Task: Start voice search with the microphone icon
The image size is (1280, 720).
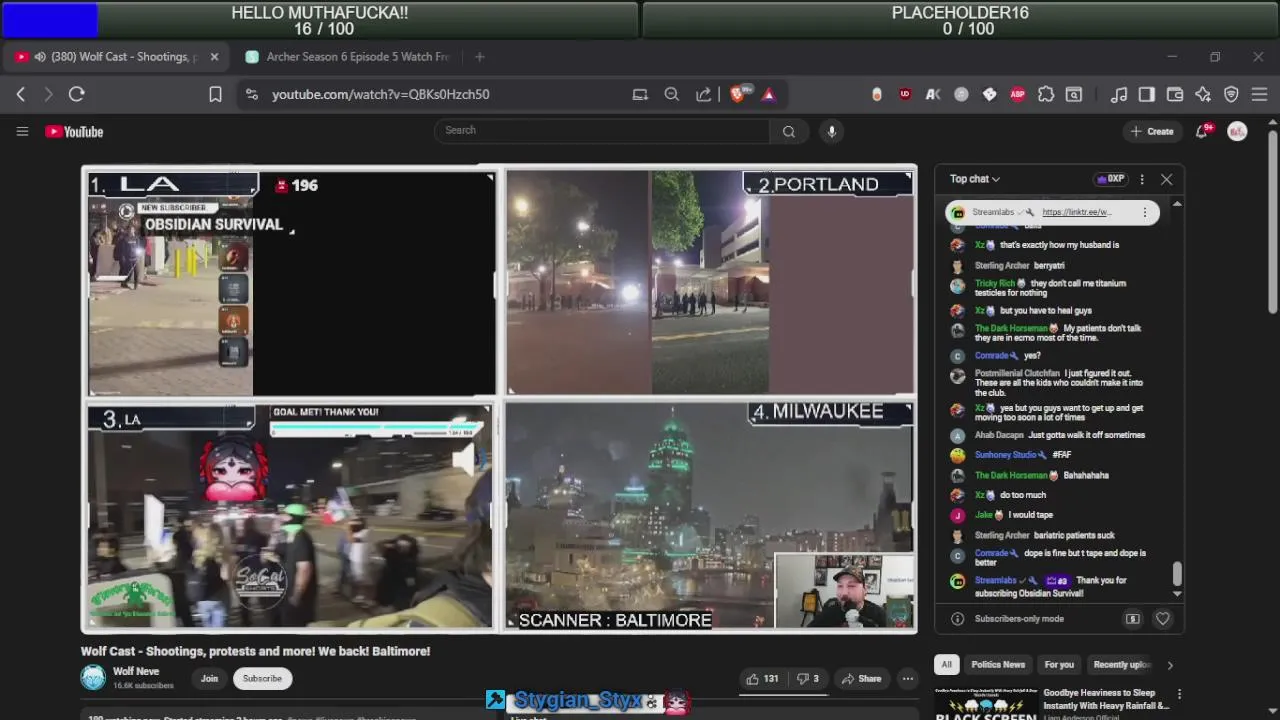Action: pyautogui.click(x=831, y=131)
